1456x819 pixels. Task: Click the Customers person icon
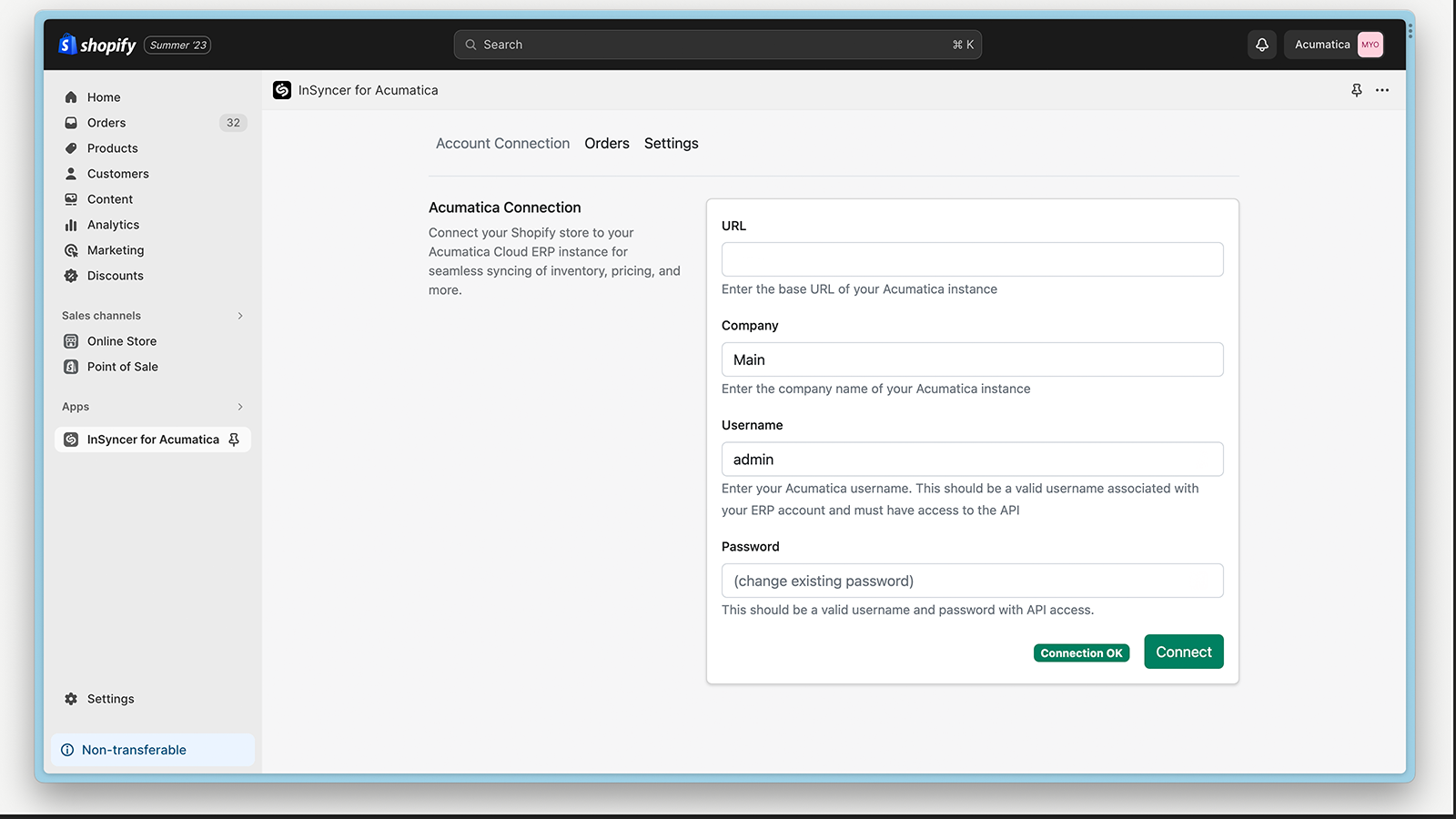(x=71, y=174)
